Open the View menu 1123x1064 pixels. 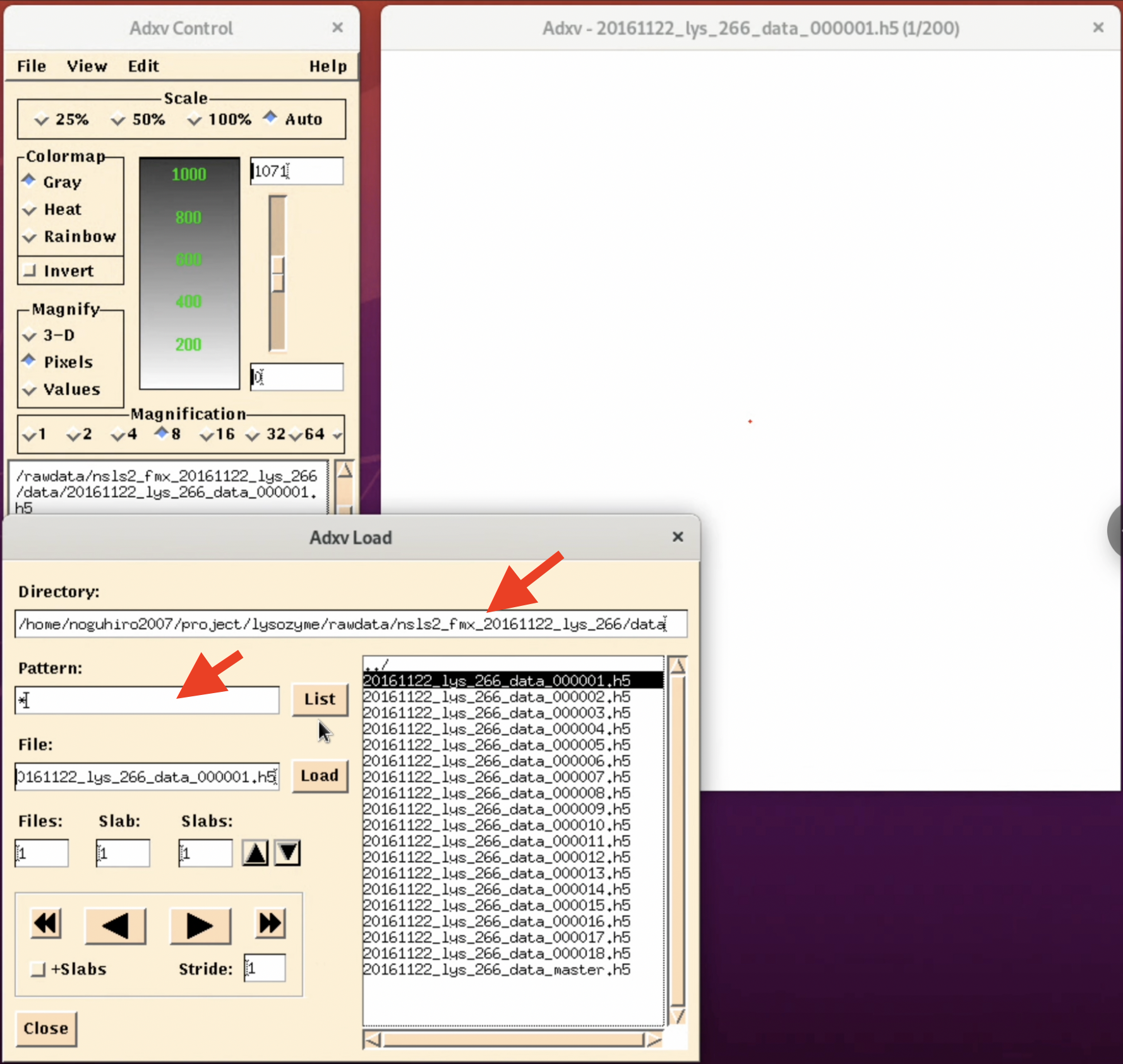[x=86, y=66]
